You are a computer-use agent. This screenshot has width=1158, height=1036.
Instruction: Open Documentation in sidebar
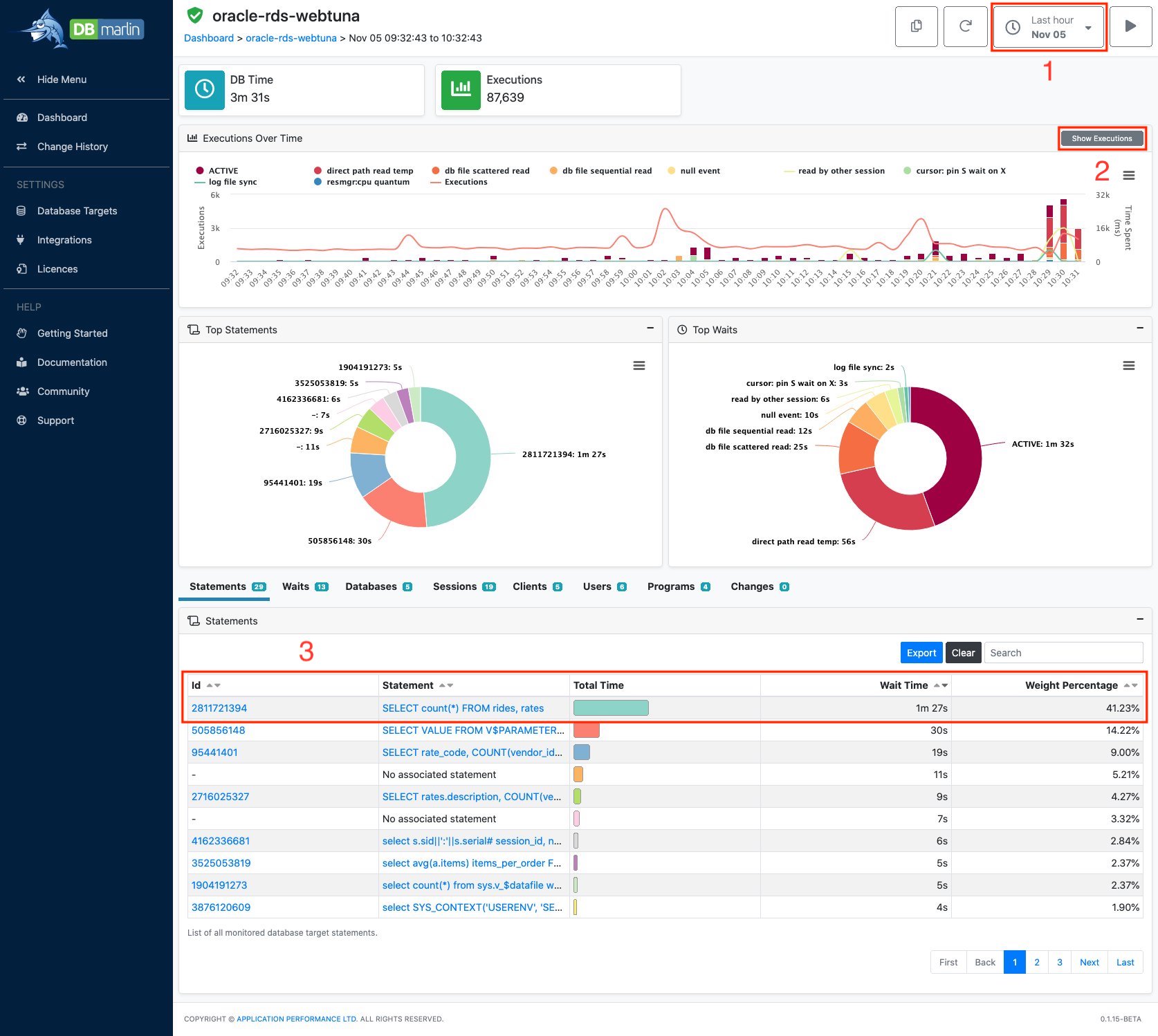point(72,362)
